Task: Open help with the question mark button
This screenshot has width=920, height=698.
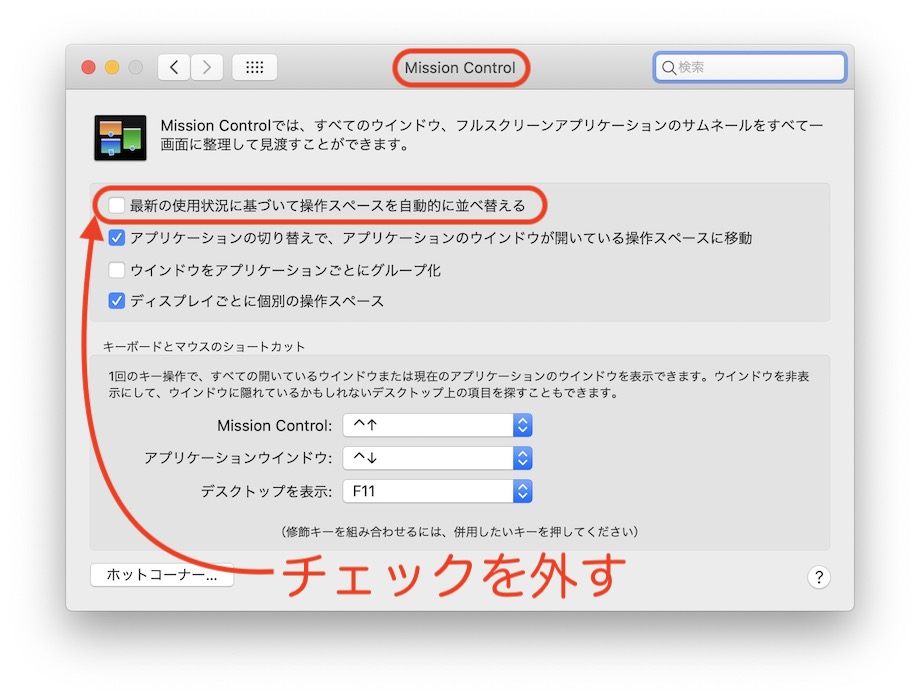Action: (x=818, y=577)
